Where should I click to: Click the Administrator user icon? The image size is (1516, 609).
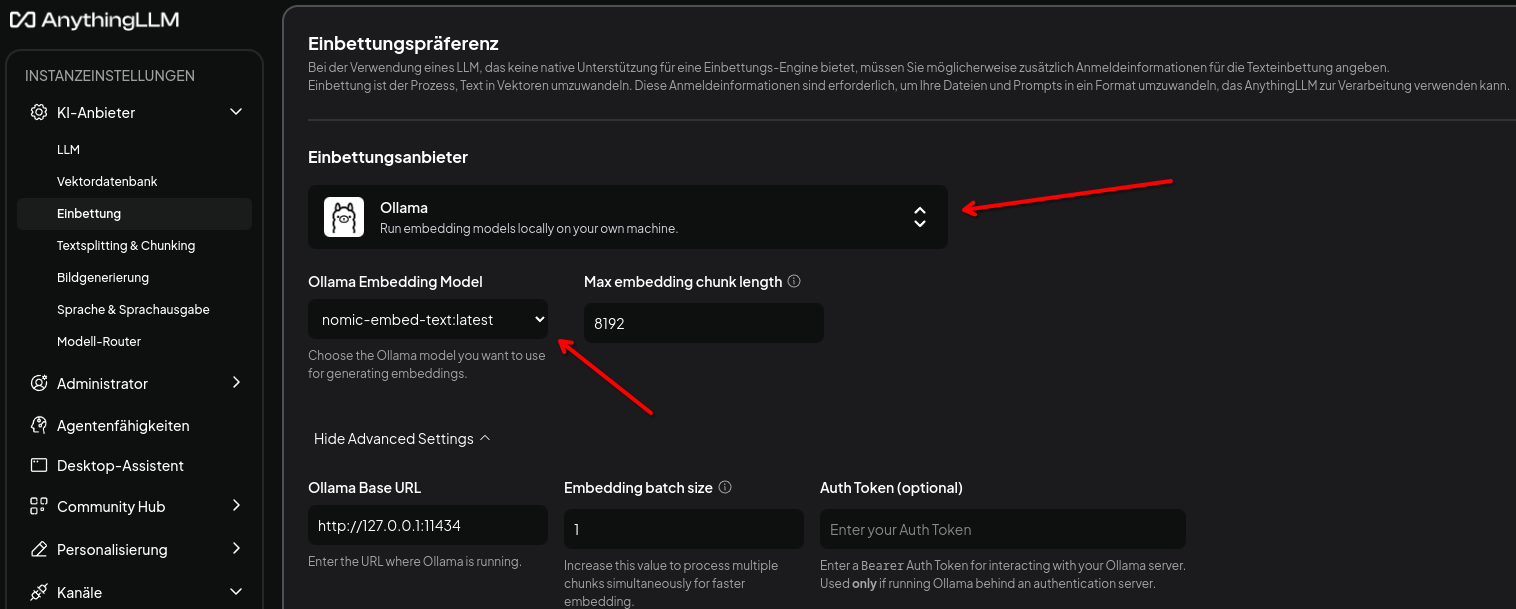[x=39, y=383]
